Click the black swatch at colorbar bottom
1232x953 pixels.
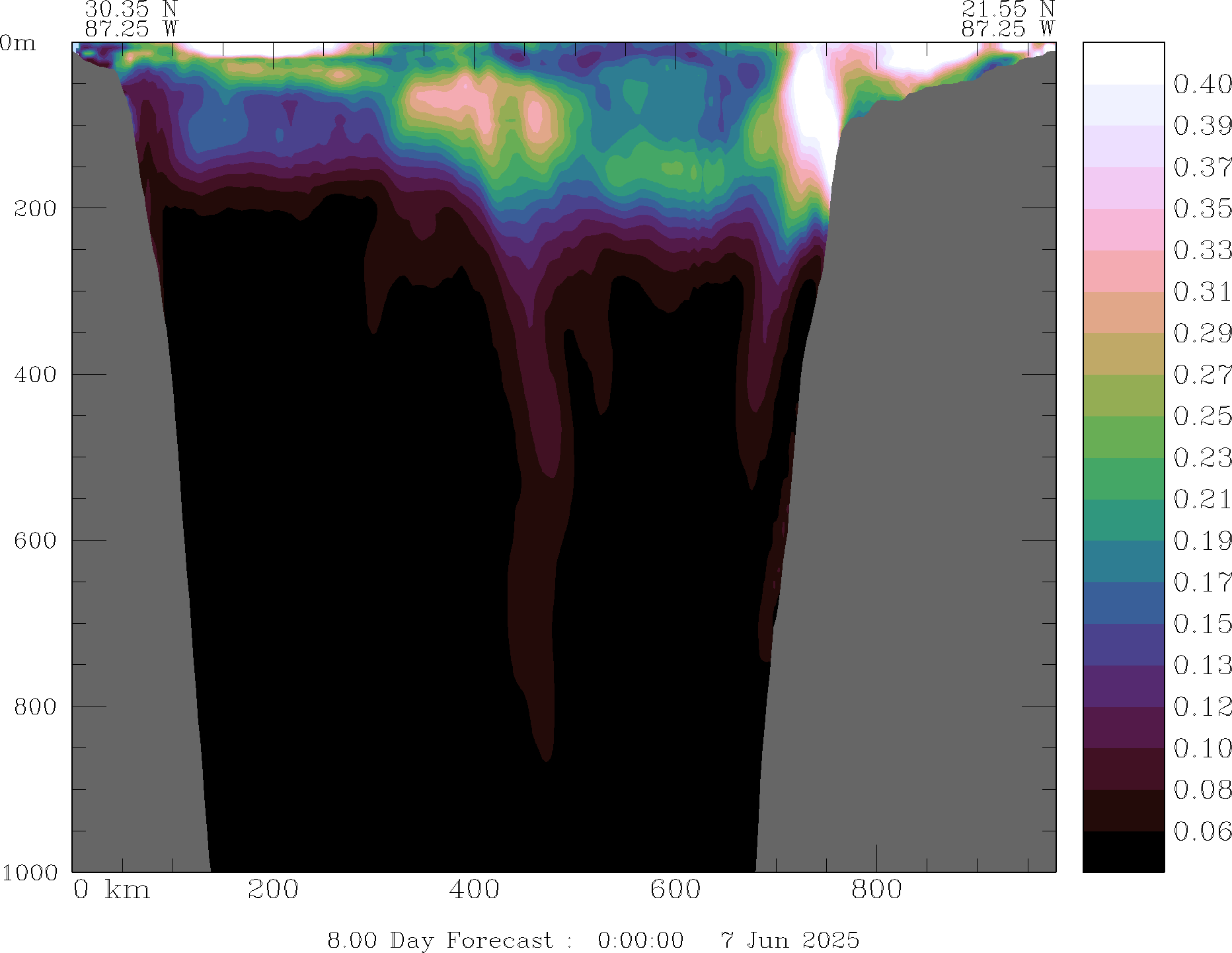[1123, 851]
